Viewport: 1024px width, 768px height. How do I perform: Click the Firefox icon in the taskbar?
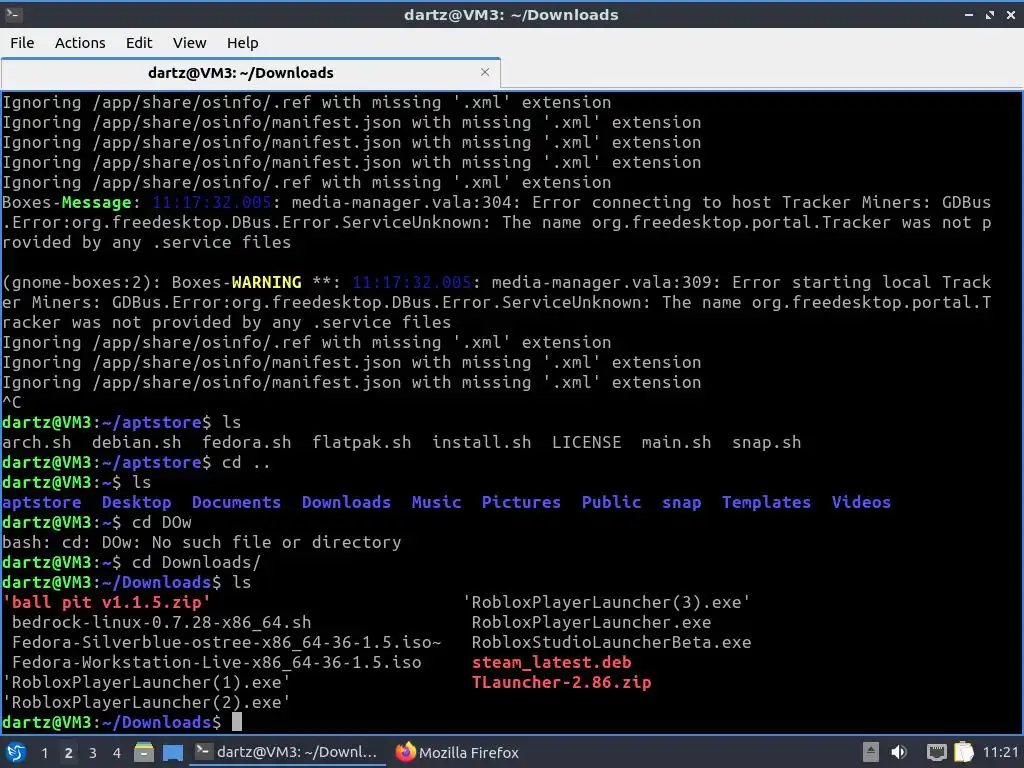pos(406,752)
